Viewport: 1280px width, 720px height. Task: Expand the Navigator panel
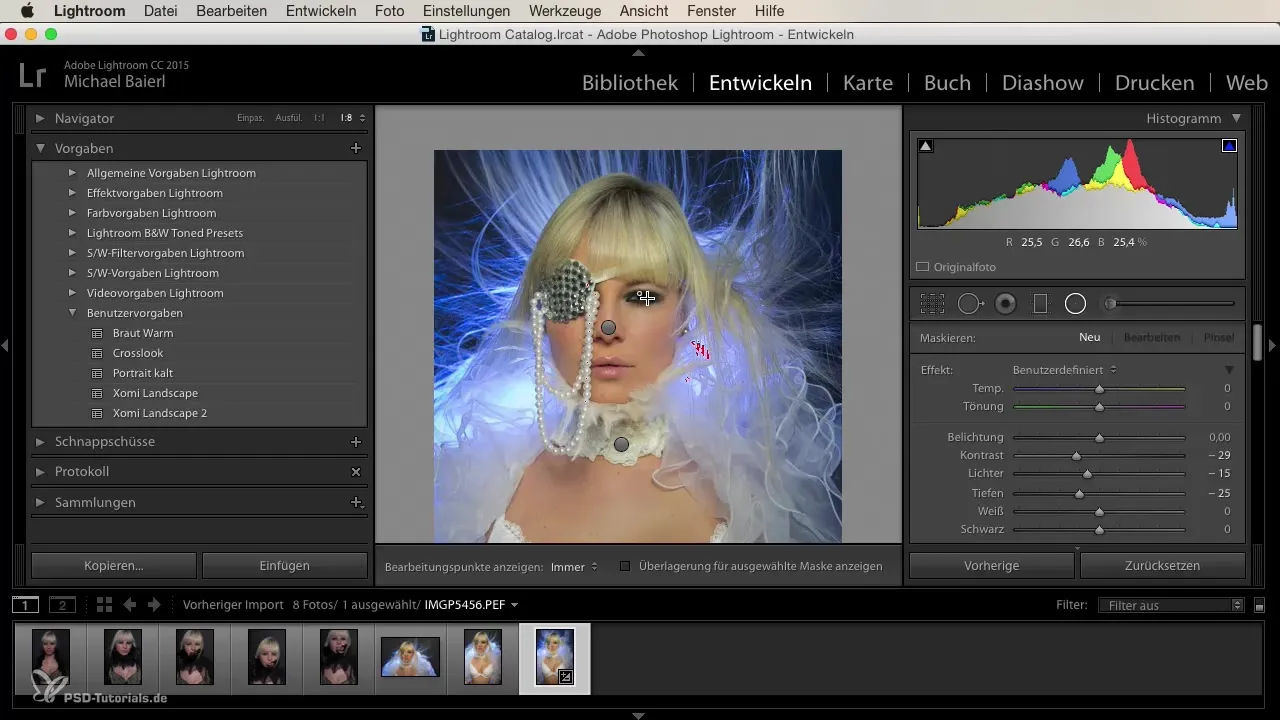point(40,118)
